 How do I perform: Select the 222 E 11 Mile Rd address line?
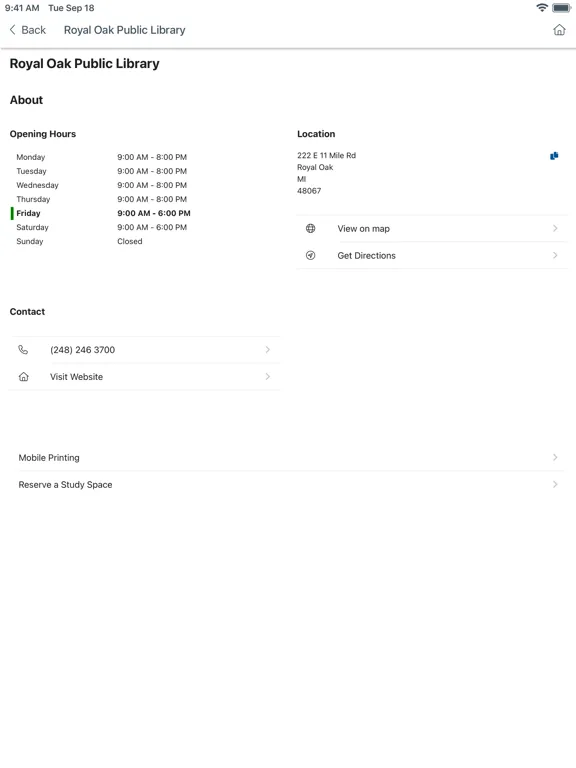[x=326, y=155]
